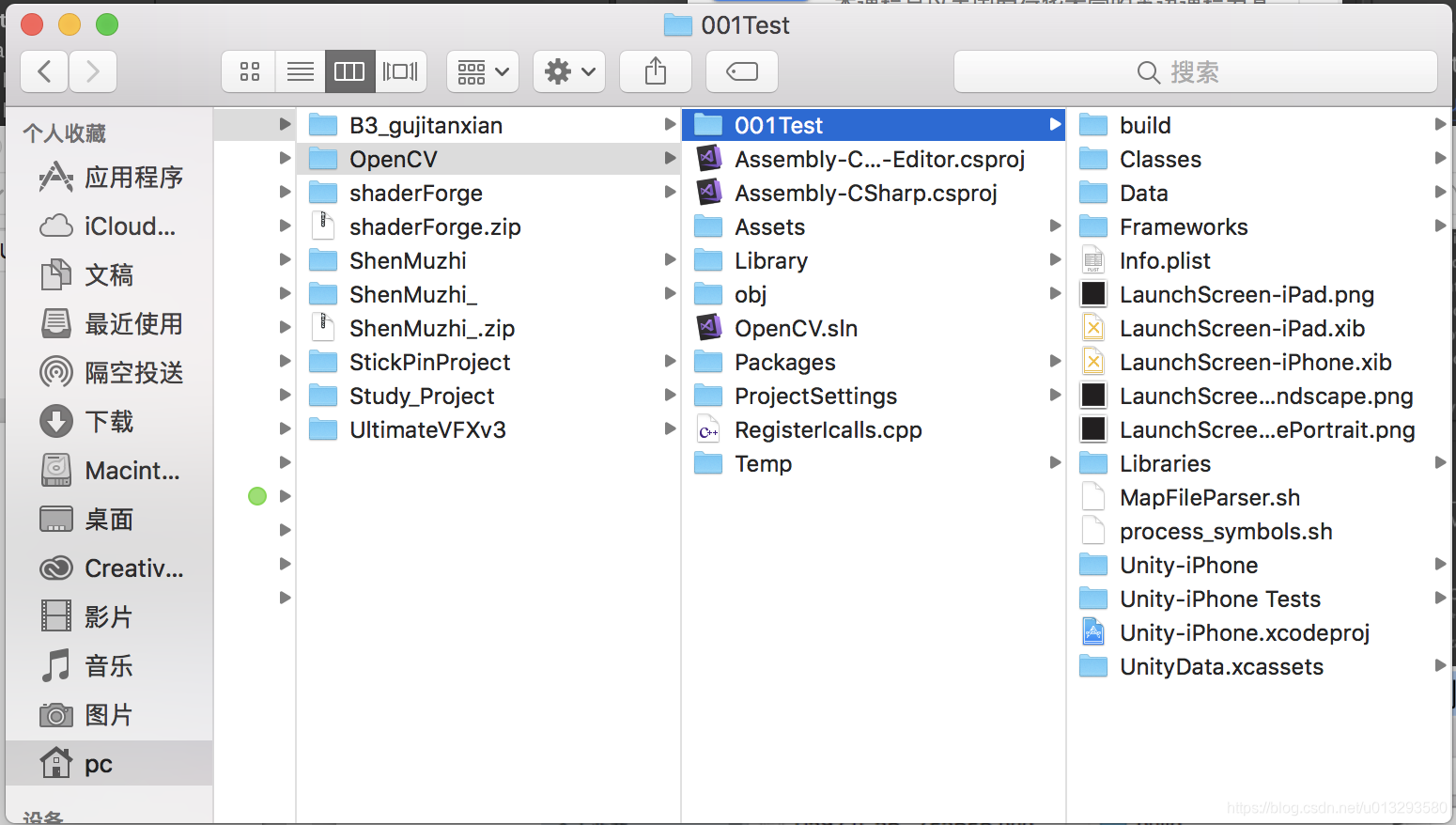Expand the ProjectSettings folder arrow
This screenshot has width=1456, height=825.
[x=1055, y=396]
